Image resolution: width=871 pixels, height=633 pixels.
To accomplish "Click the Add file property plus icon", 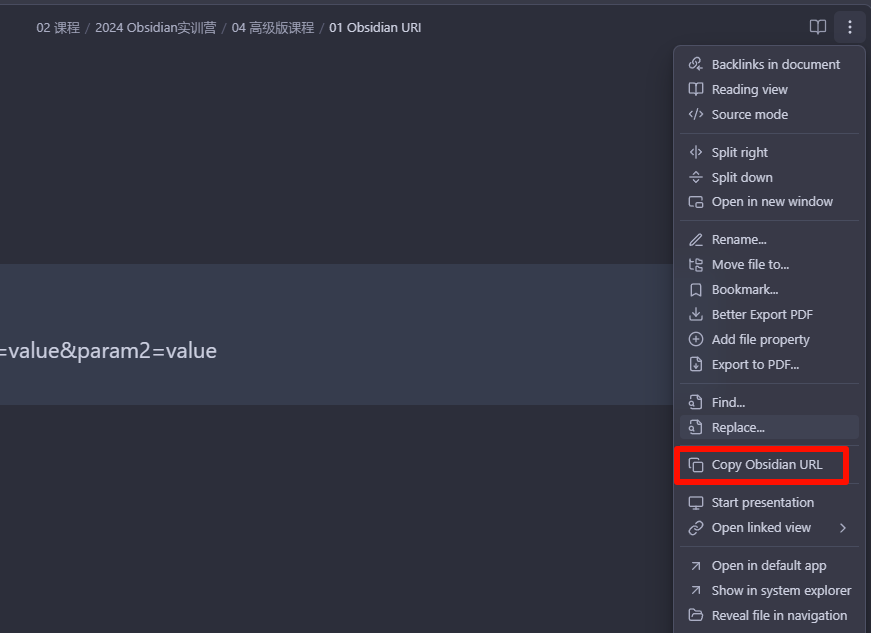I will tap(695, 339).
